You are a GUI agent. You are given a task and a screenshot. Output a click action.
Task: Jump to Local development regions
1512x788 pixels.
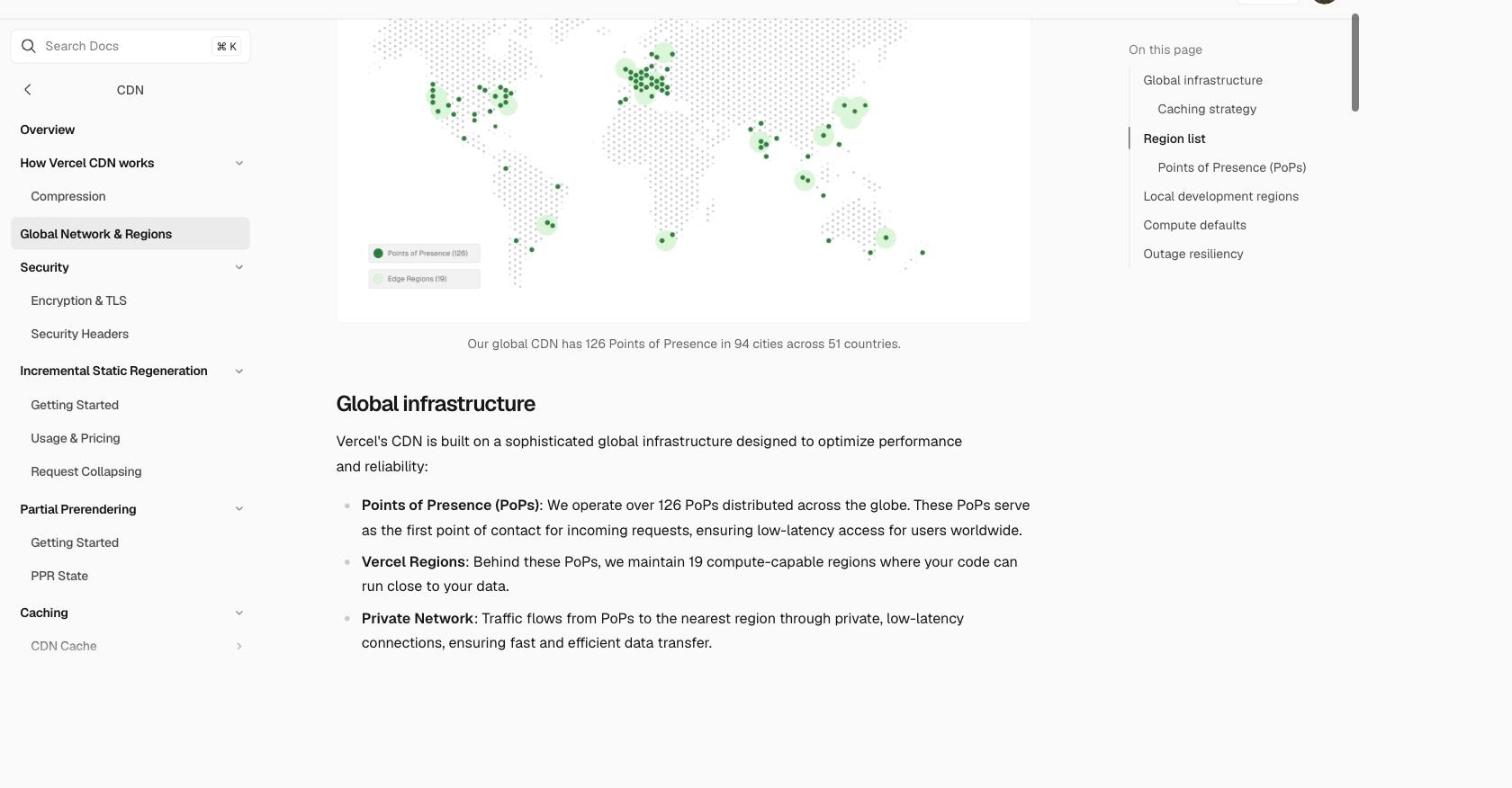pyautogui.click(x=1221, y=197)
